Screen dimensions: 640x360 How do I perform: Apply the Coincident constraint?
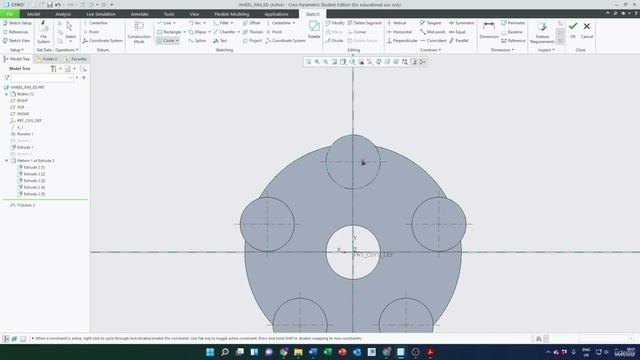coord(433,41)
